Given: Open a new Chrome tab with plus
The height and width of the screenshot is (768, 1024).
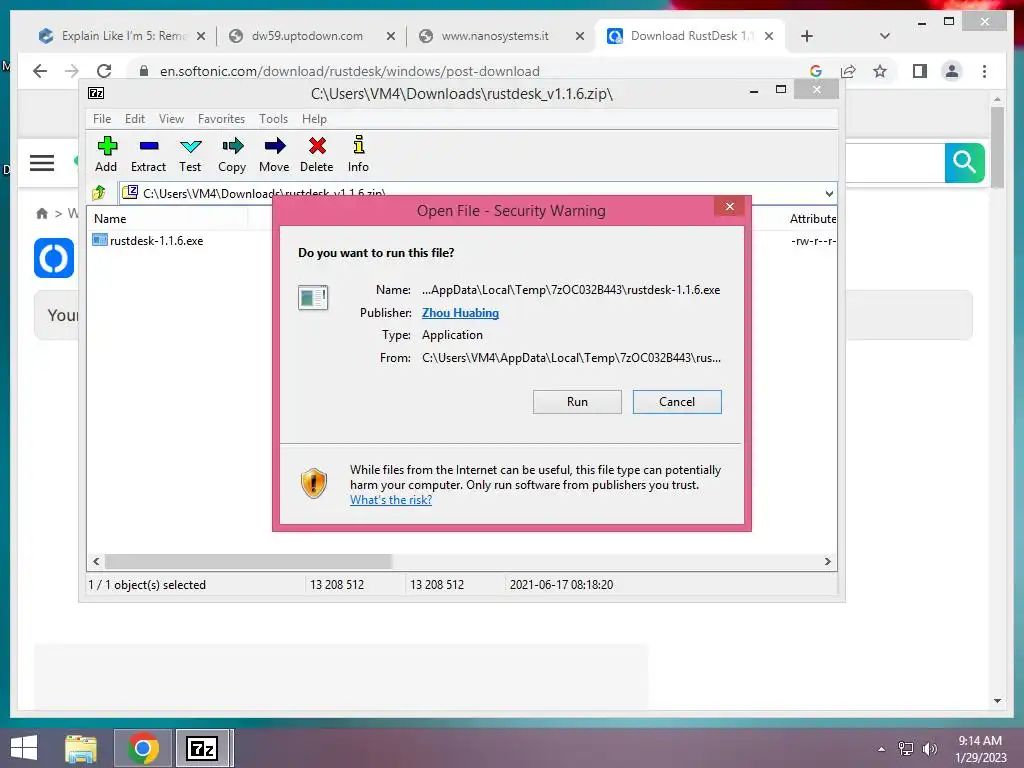Looking at the screenshot, I should click(x=807, y=36).
